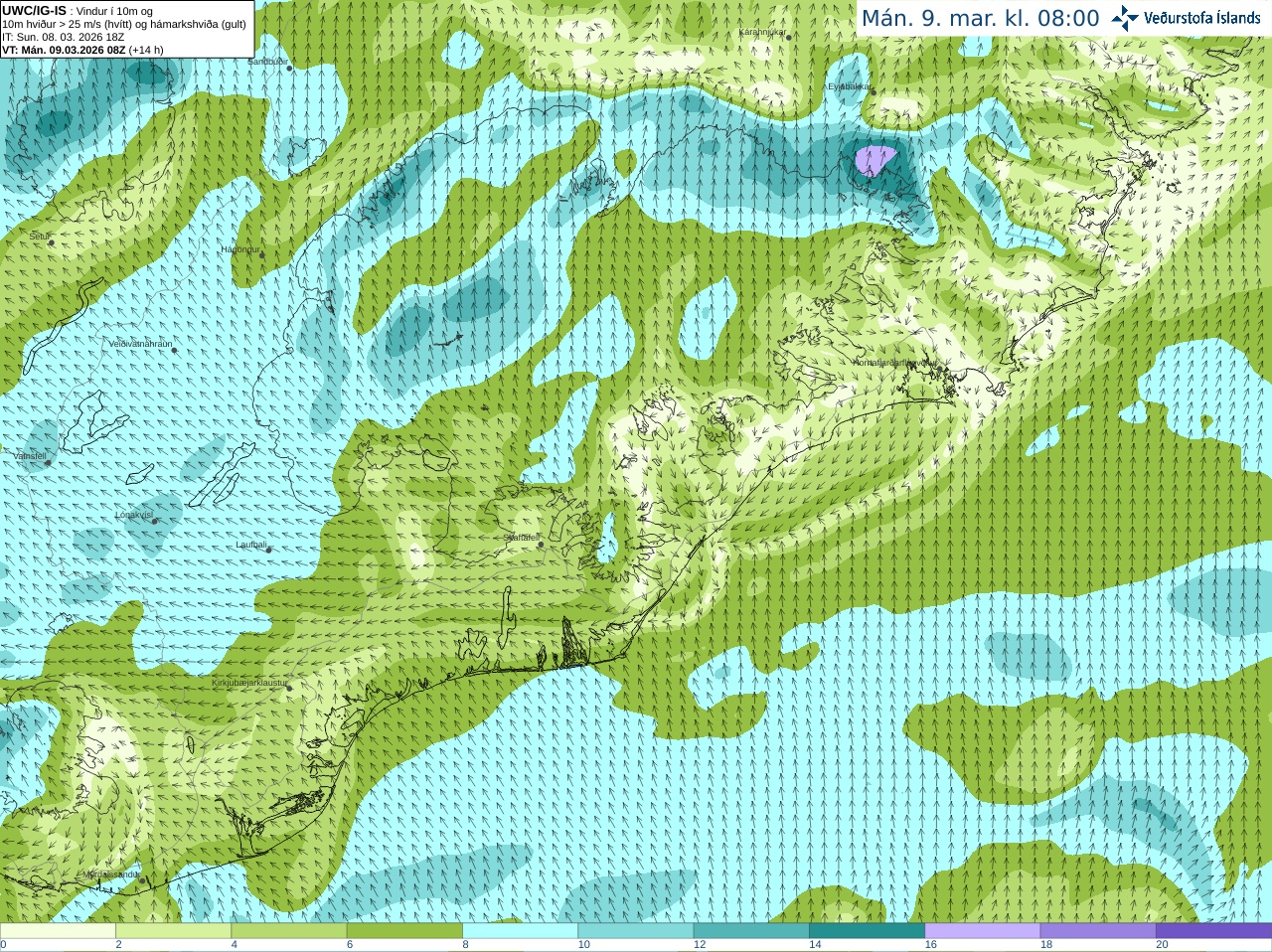The width and height of the screenshot is (1272, 952).
Task: Click the Vatnsfell station label
Action: [x=30, y=456]
